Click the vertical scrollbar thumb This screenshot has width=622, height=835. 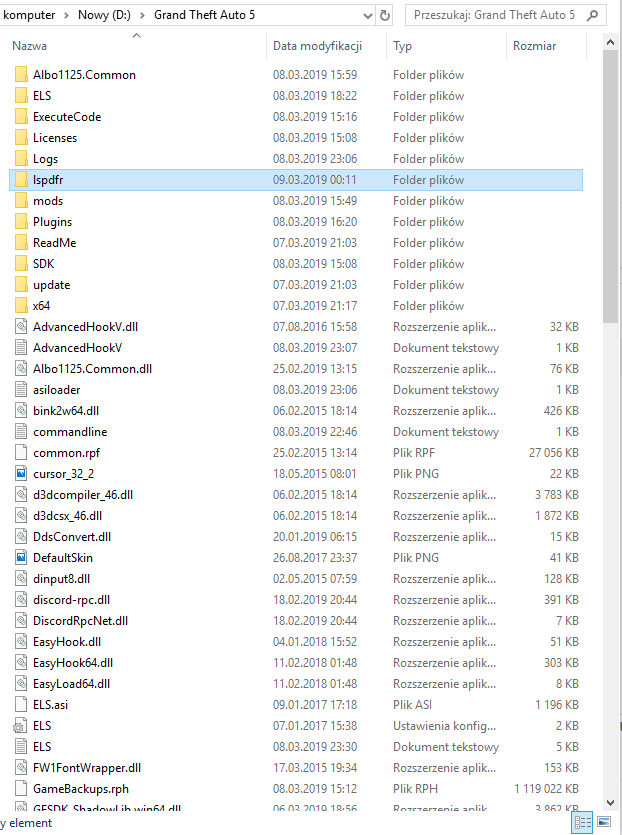point(610,186)
